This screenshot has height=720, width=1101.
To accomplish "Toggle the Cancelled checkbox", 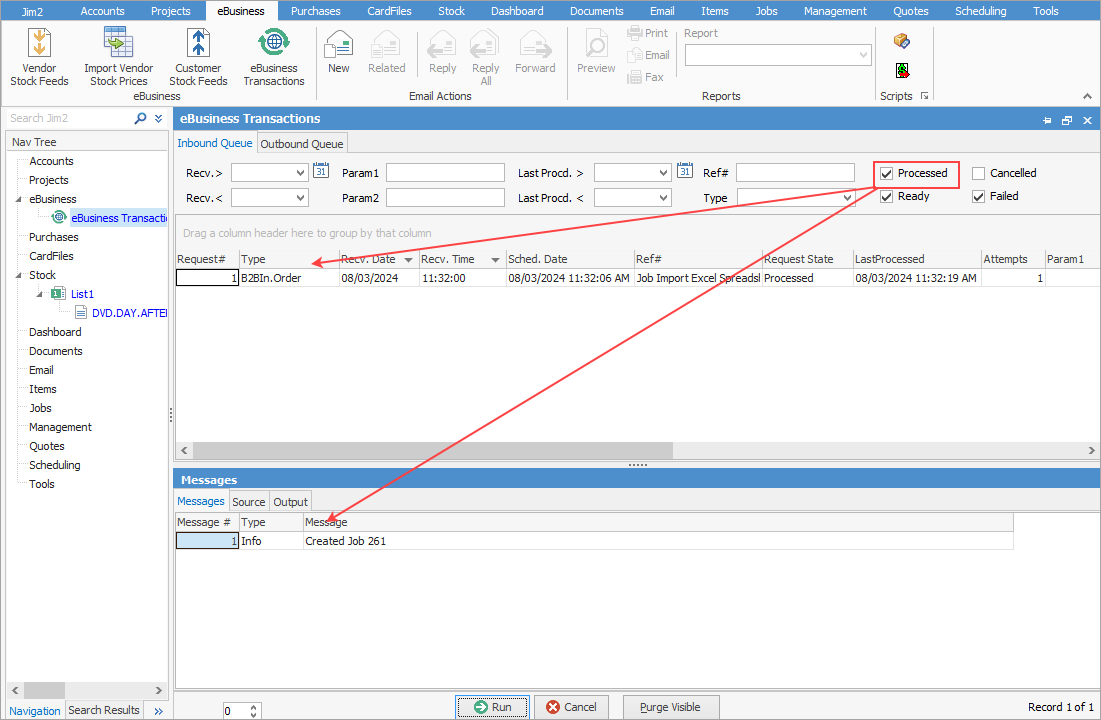I will pyautogui.click(x=979, y=174).
